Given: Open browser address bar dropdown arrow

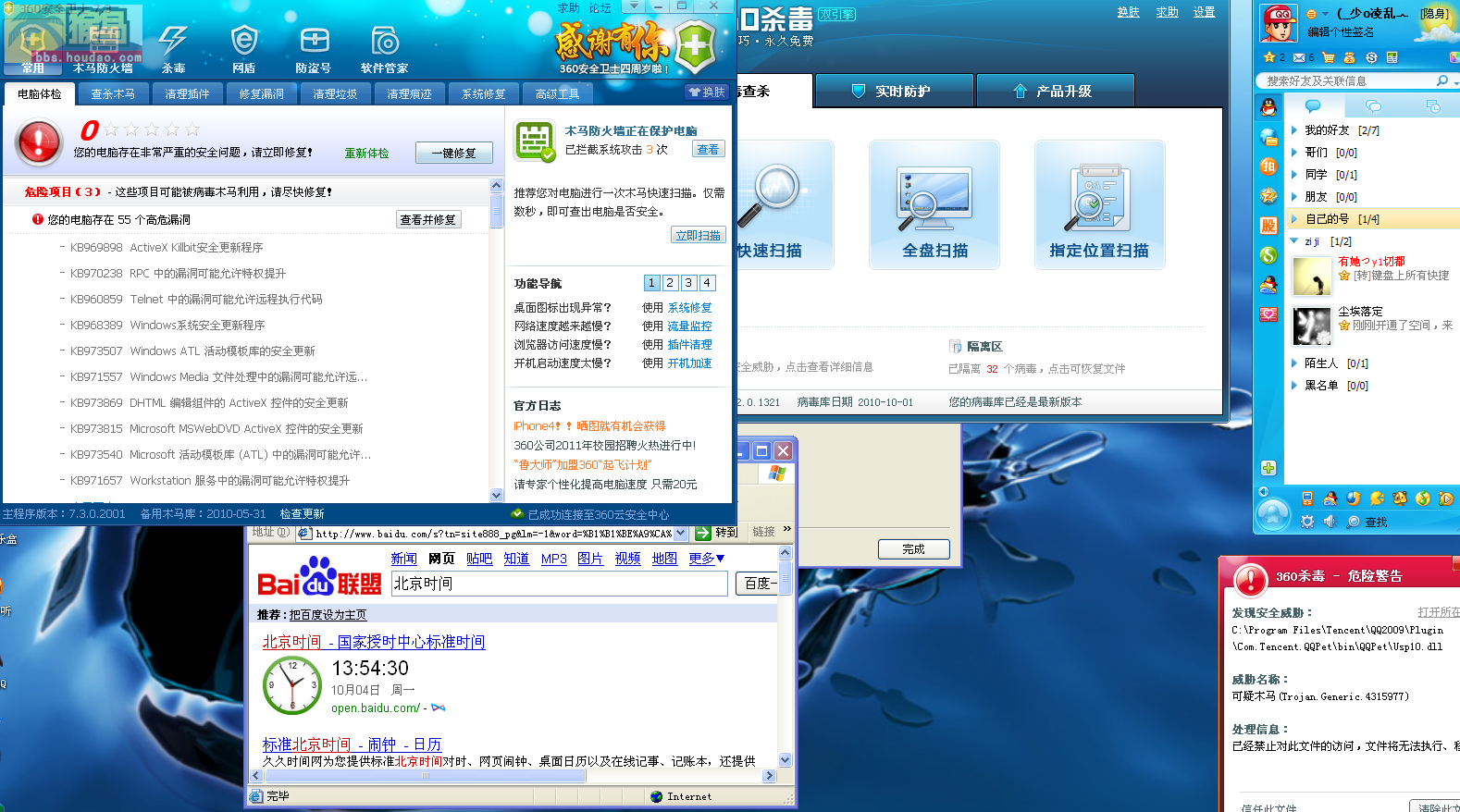Looking at the screenshot, I should tap(681, 533).
